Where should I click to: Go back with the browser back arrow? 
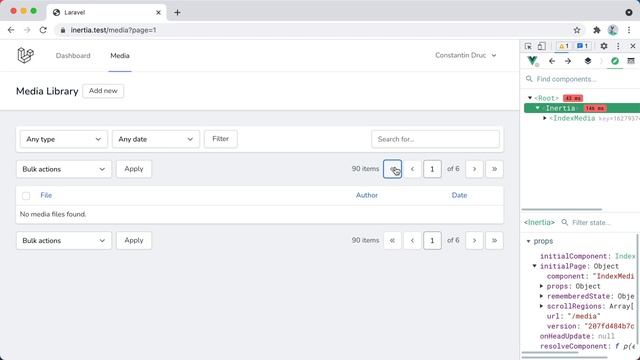coord(11,30)
